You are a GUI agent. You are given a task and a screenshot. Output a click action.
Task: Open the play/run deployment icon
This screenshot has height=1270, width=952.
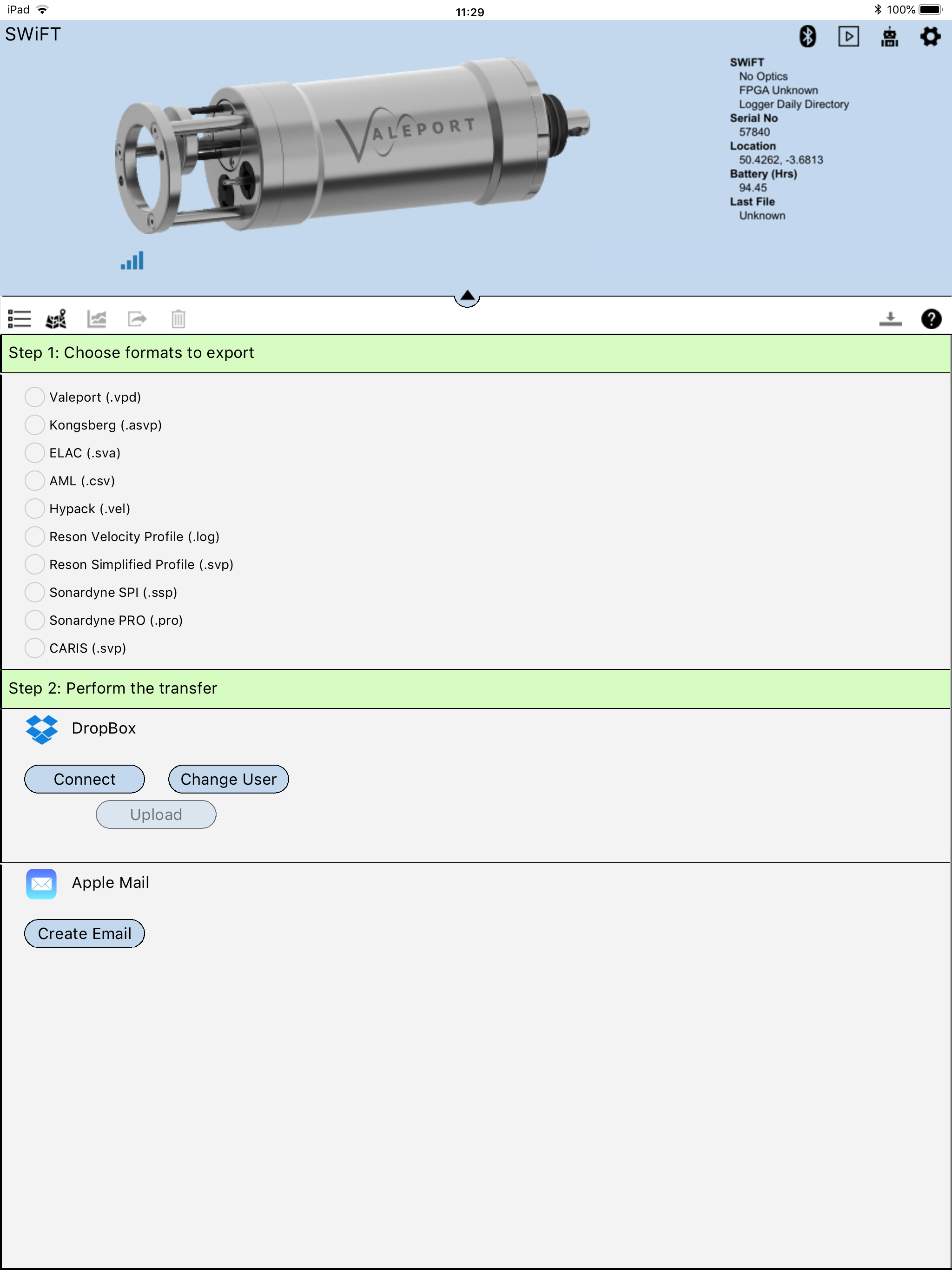tap(849, 37)
